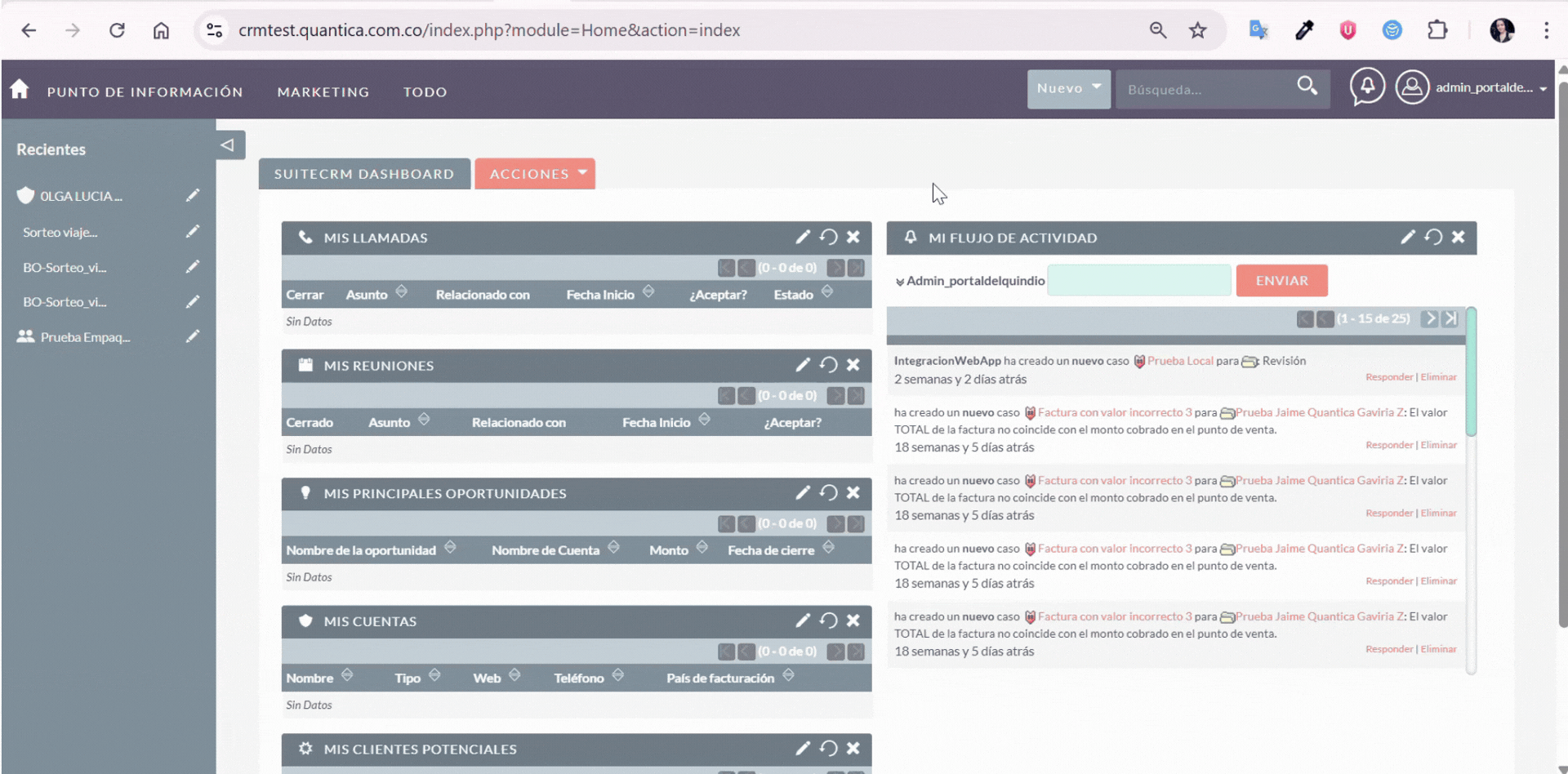The height and width of the screenshot is (774, 1568).
Task: Select the SuiteCRM Dashboard tab
Action: tap(364, 174)
